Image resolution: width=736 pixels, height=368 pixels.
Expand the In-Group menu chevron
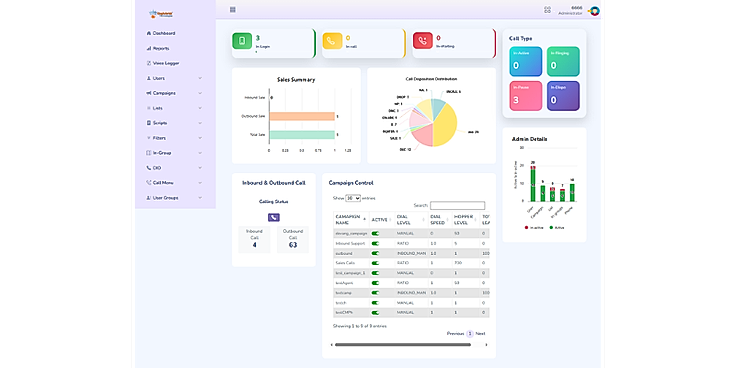click(200, 153)
